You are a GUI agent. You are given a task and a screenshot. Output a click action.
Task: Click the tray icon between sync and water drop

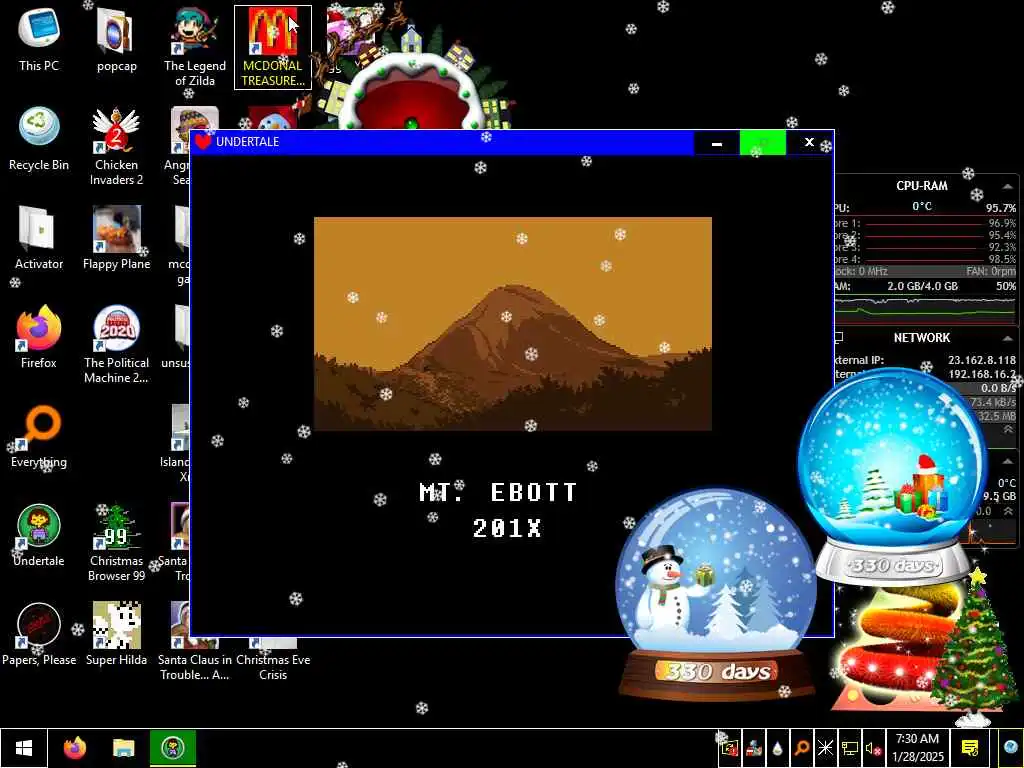(754, 748)
